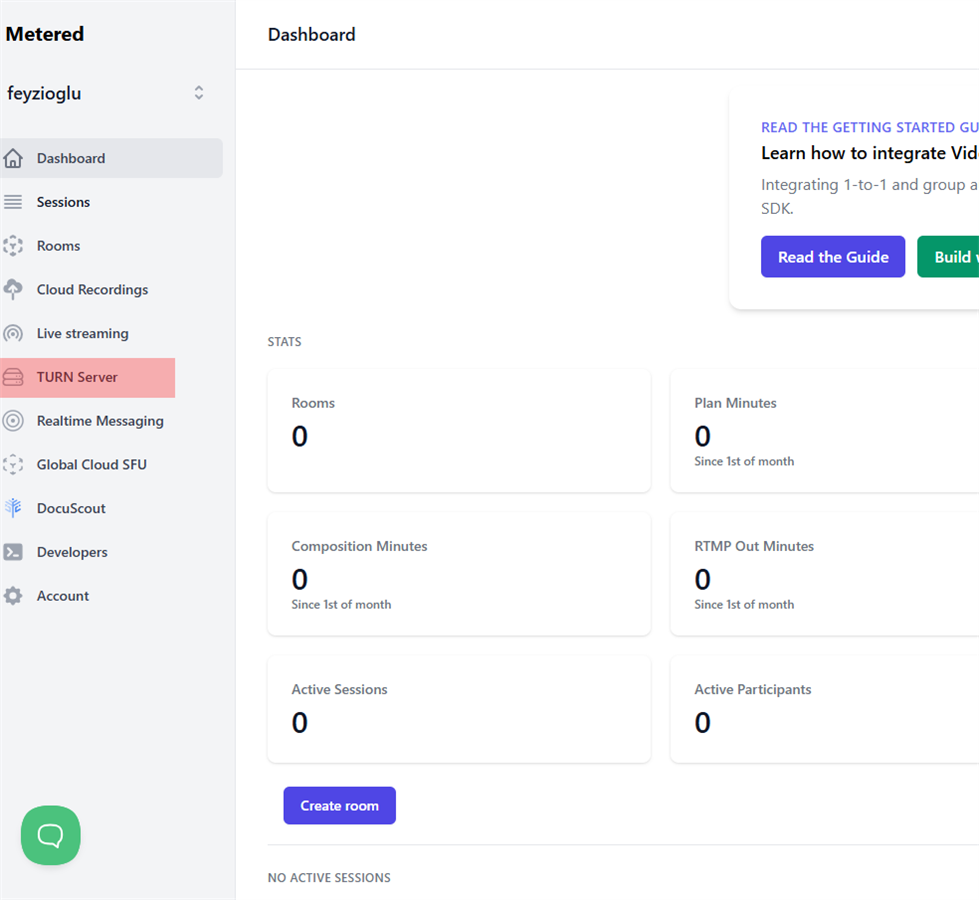Click the green Build button
Image resolution: width=979 pixels, height=900 pixels.
tap(948, 257)
